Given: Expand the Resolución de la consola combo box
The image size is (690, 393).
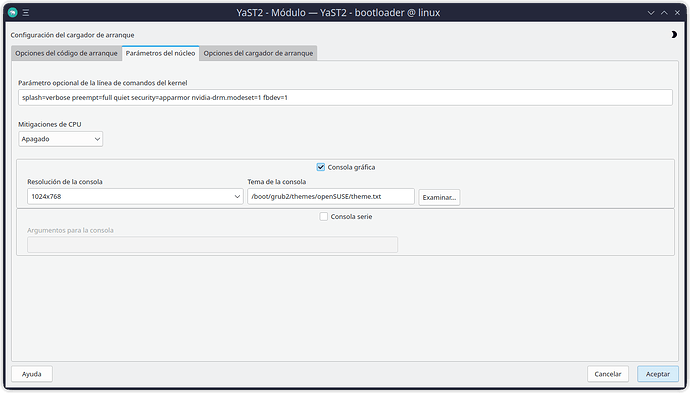Looking at the screenshot, I should point(135,197).
